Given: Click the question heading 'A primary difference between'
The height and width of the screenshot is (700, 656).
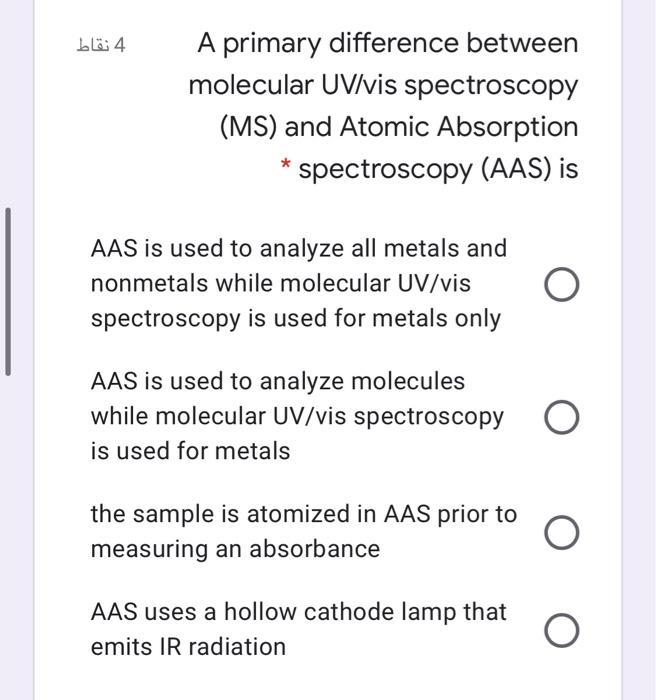Looking at the screenshot, I should tap(388, 44).
